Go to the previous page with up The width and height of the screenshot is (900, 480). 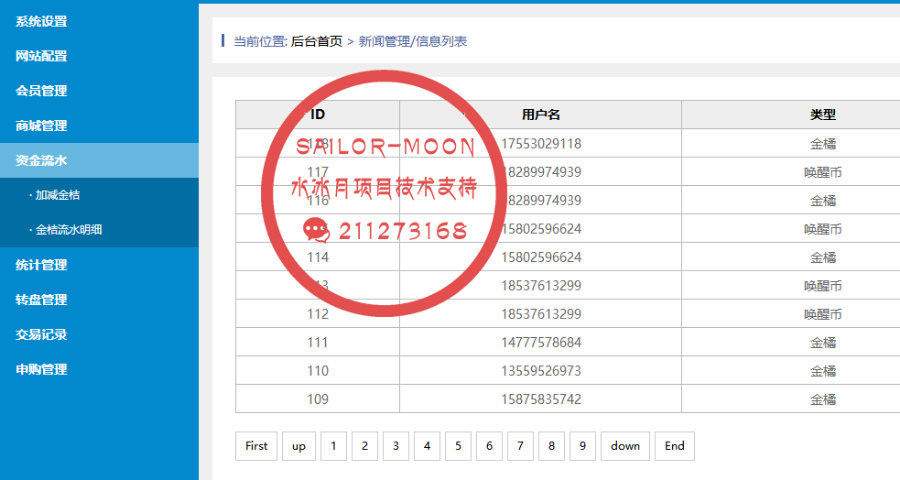tap(298, 446)
